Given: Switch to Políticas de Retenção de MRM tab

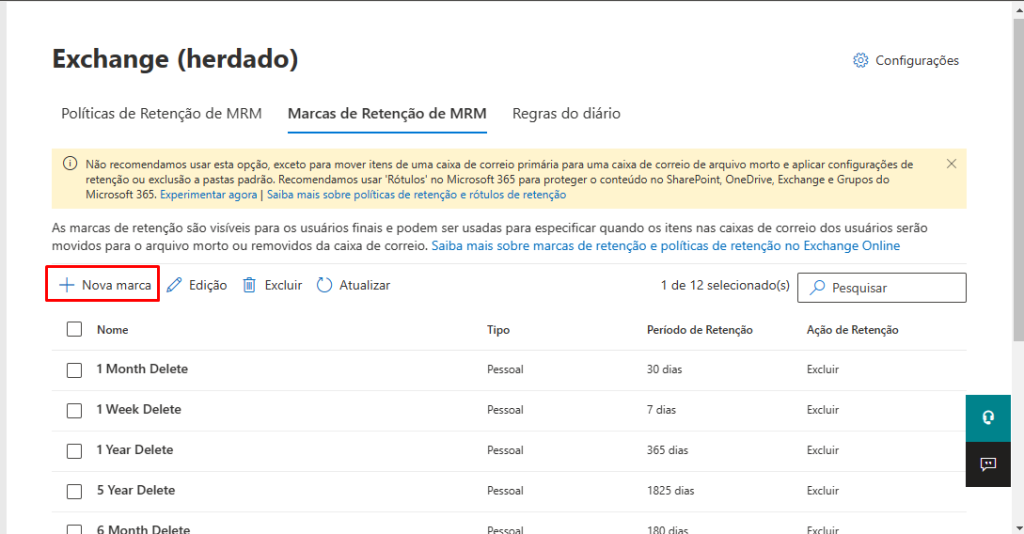Looking at the screenshot, I should (161, 114).
